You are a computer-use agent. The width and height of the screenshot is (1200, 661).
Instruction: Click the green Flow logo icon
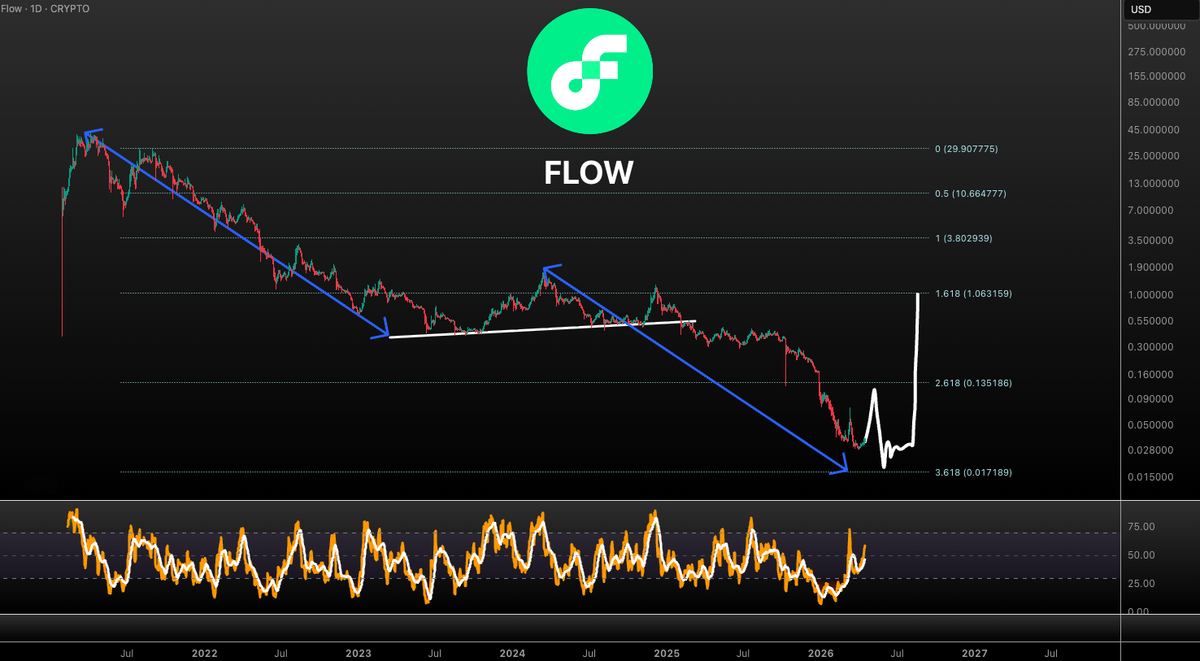coord(590,71)
